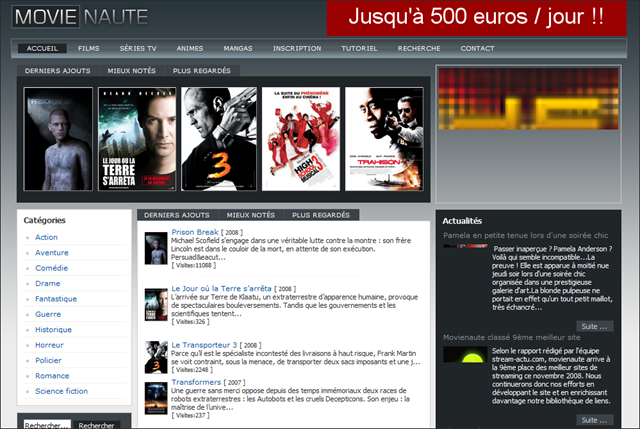Click the pixelated ad banner in sidebar
This screenshot has height=429, width=640.
coord(528,99)
